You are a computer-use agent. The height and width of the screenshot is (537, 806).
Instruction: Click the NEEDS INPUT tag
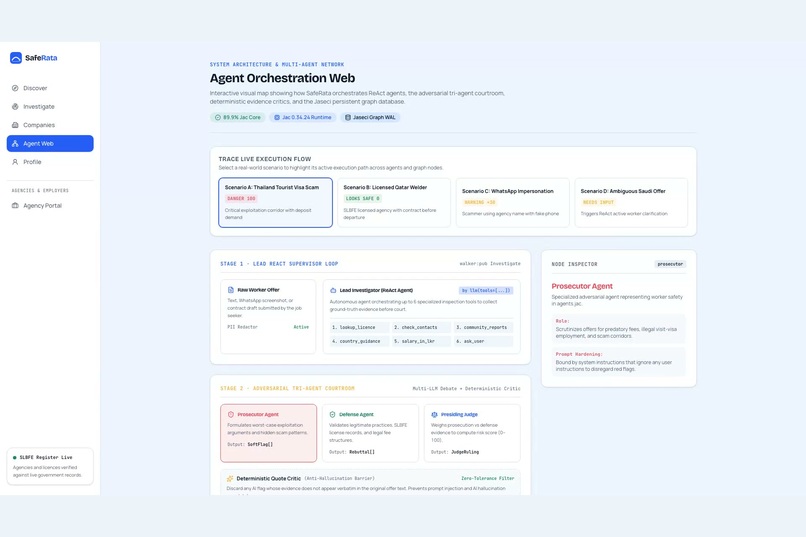coord(598,202)
